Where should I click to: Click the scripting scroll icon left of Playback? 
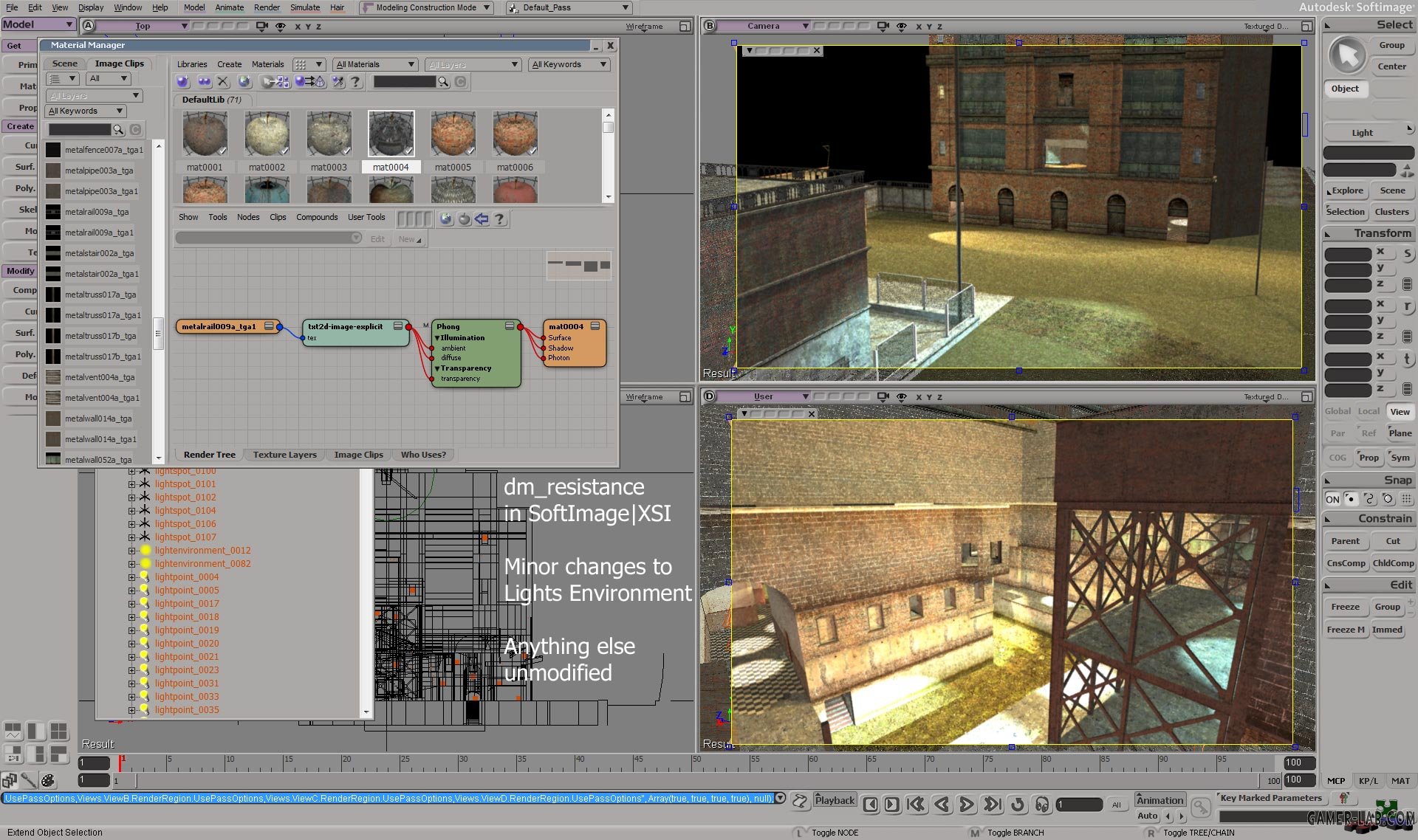tap(799, 800)
